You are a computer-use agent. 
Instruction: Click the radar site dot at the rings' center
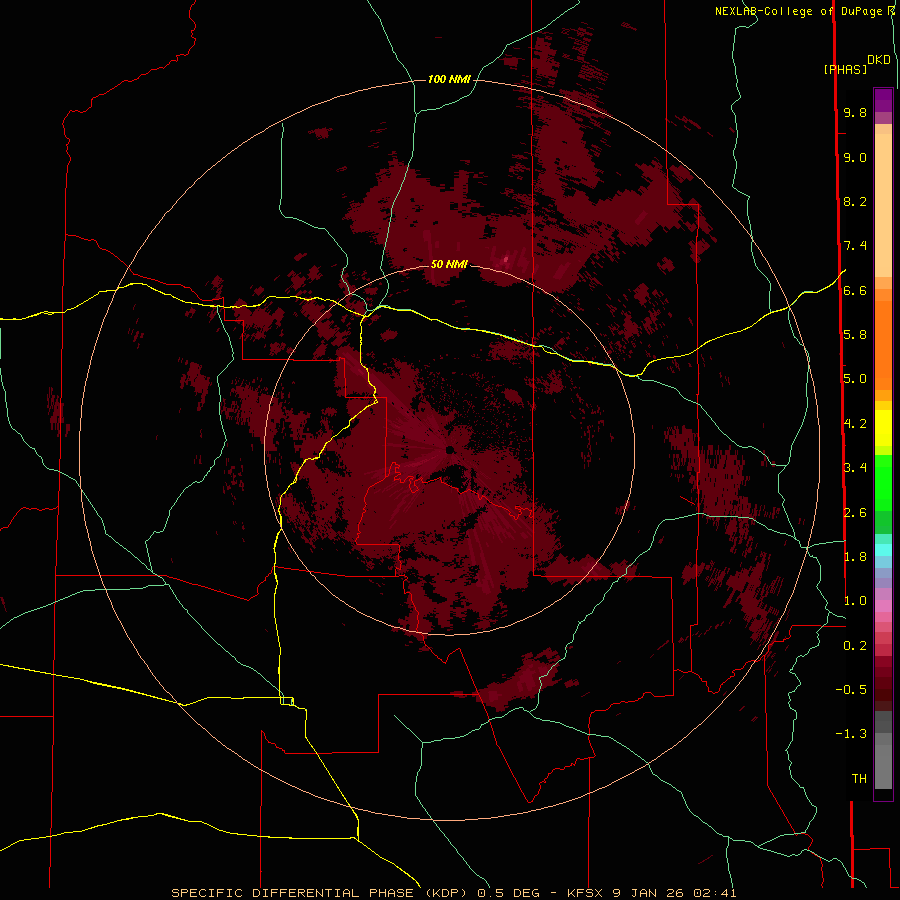coord(450,449)
